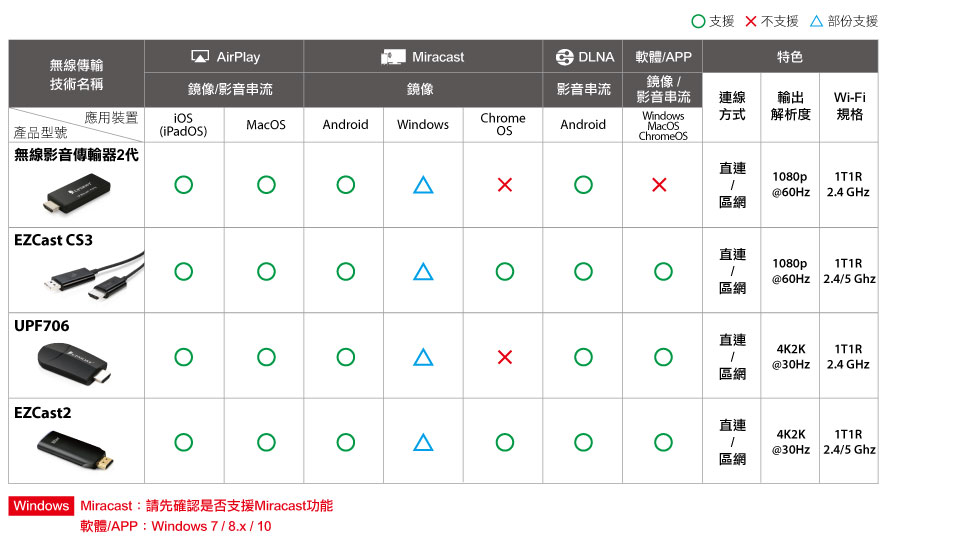
Task: Click the 連線方式 column header
Action: coord(732,106)
